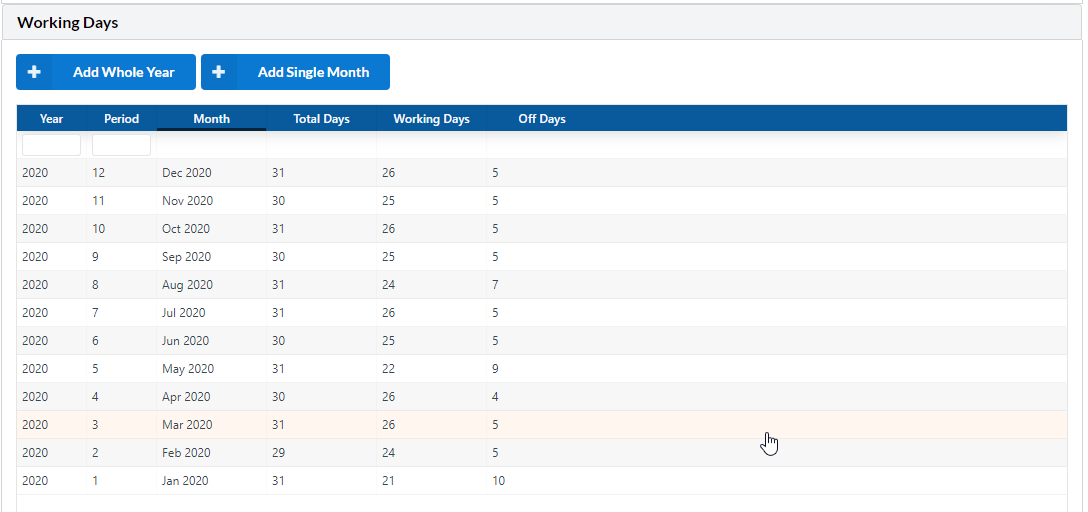Viewport: 1088px width, 512px height.
Task: Select the Aug 2020 row
Action: point(542,284)
